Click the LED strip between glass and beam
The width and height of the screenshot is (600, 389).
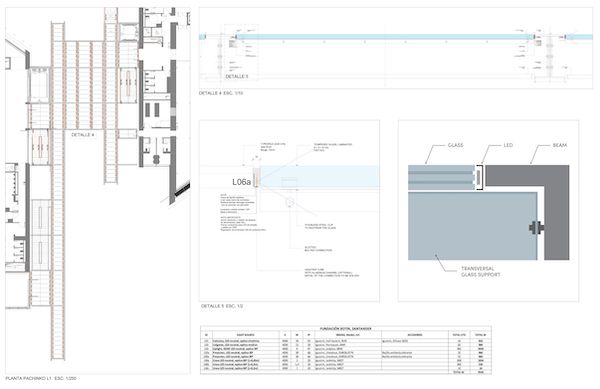click(x=479, y=177)
